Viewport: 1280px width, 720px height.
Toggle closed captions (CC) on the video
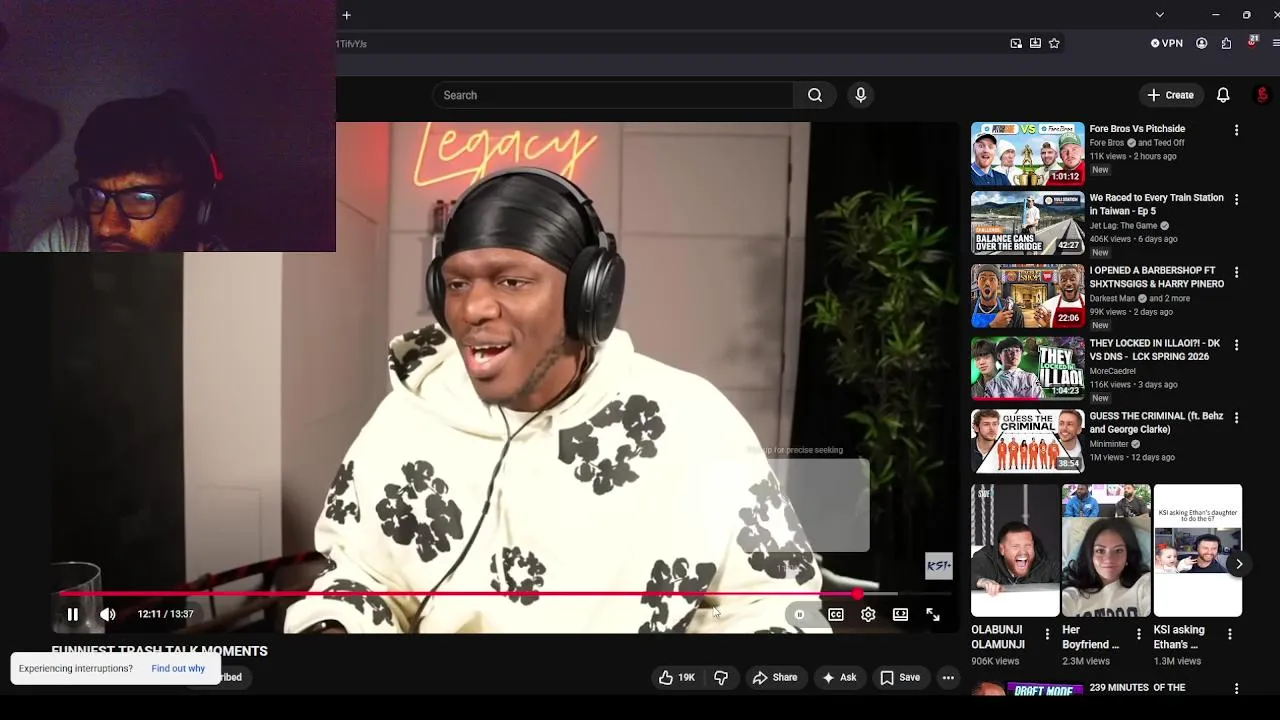[x=836, y=614]
